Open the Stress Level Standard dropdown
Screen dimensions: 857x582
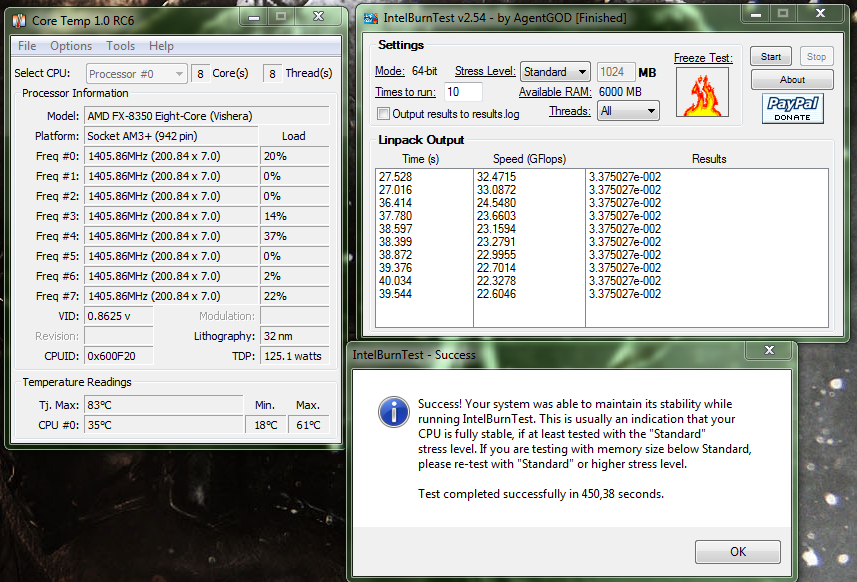(555, 72)
